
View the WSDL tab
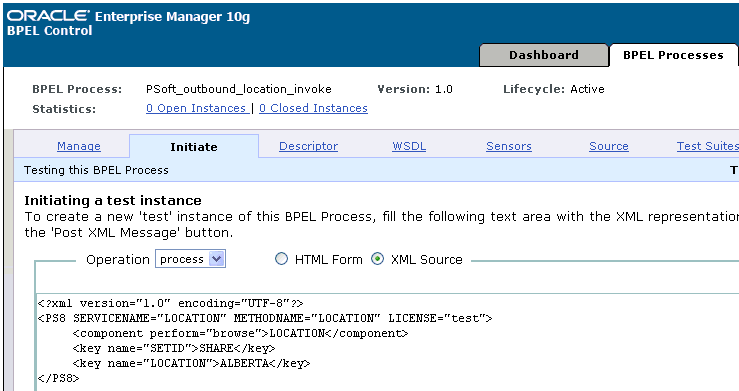point(409,147)
